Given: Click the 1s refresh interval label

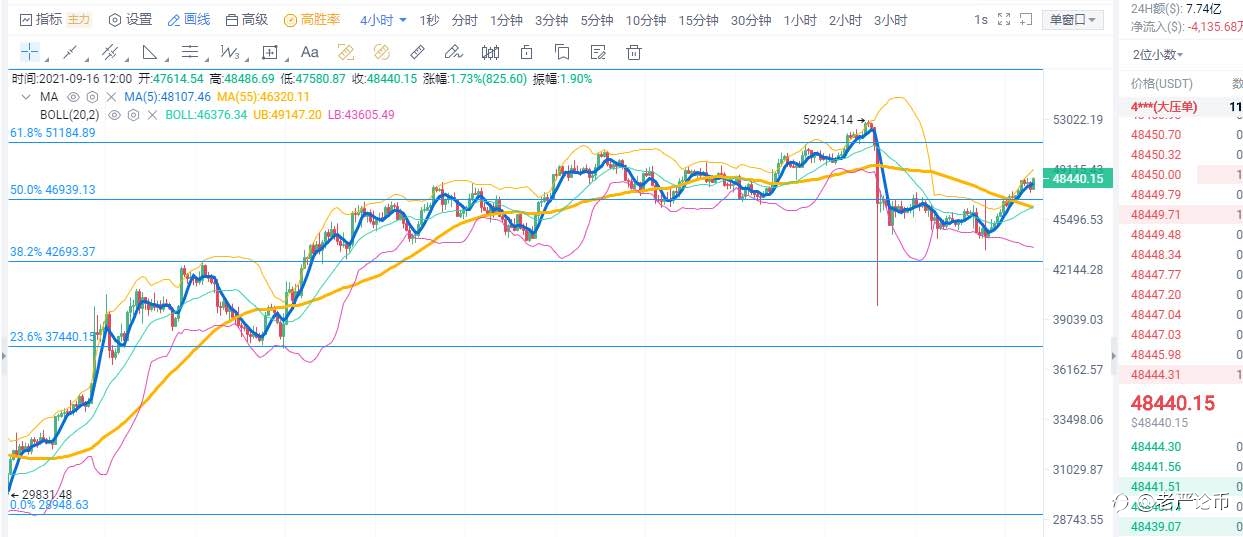Looking at the screenshot, I should tap(981, 19).
